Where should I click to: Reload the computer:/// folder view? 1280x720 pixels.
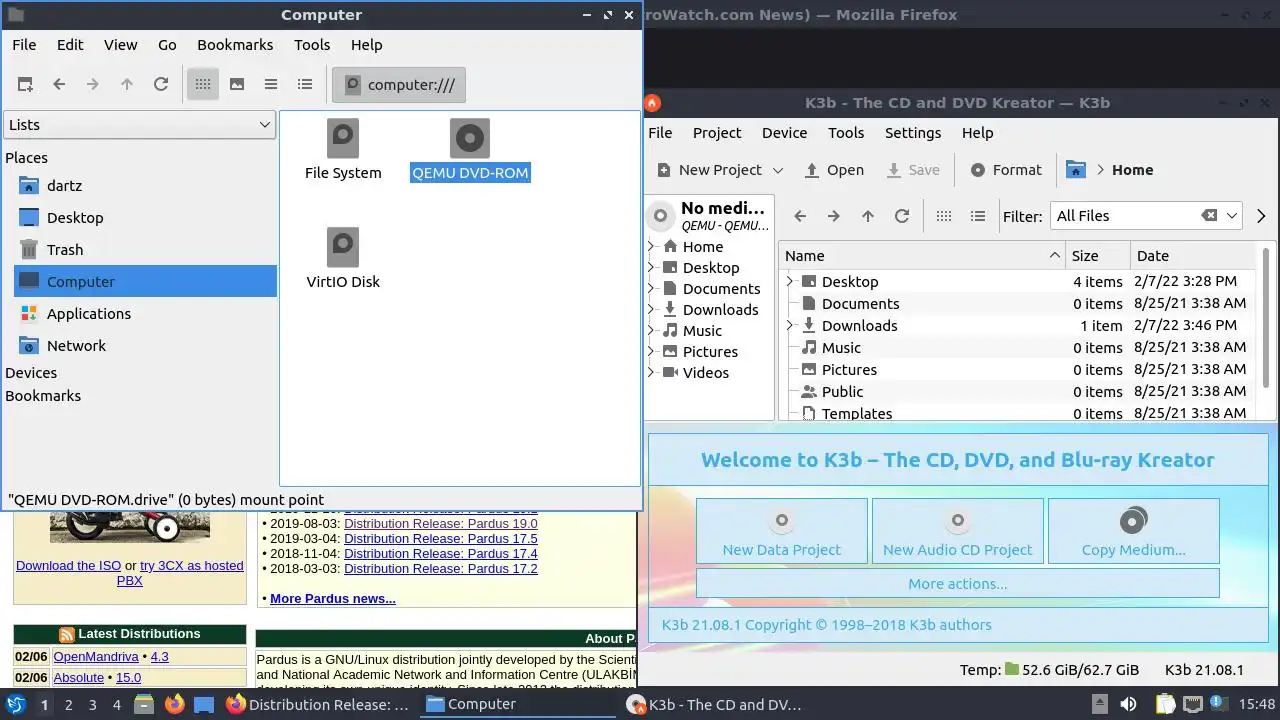point(161,85)
